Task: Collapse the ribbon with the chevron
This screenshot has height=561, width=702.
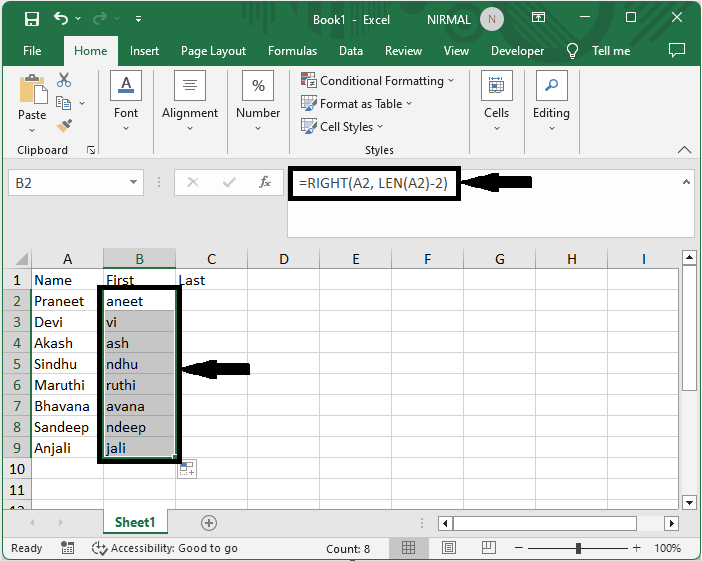Action: (x=684, y=150)
